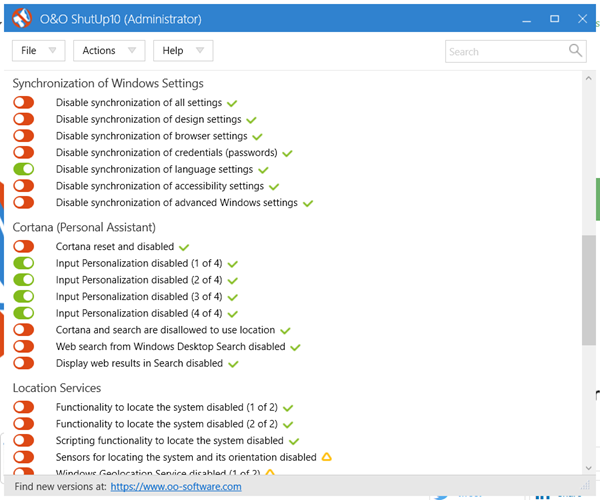Turn off 'Input Personalization disabled (3 of 4)' switch
600x500 pixels.
(24, 297)
